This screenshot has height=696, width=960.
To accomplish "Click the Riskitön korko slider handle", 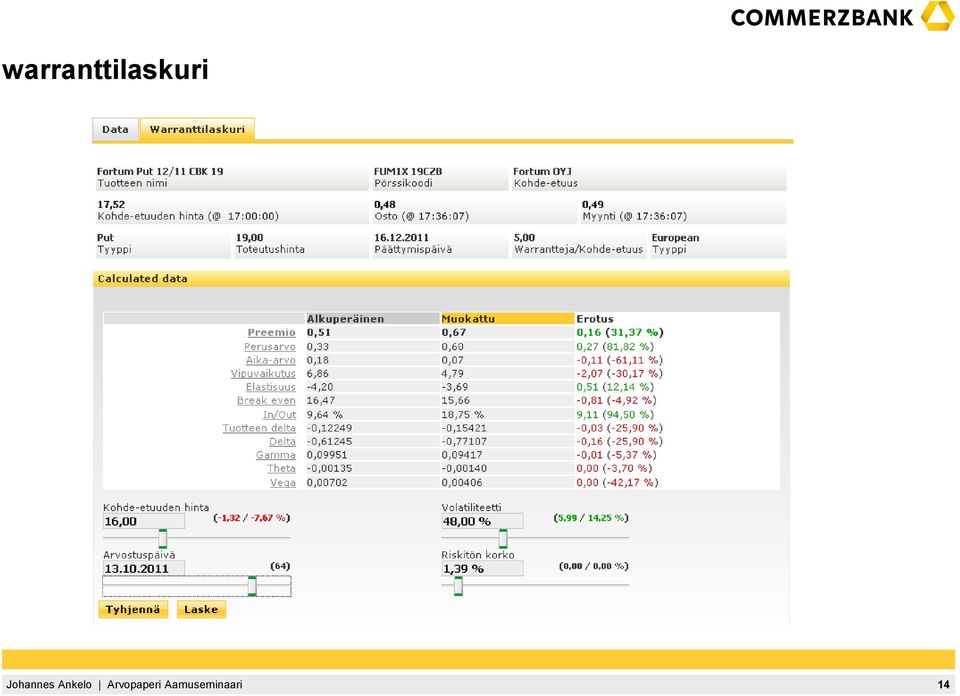I will (x=458, y=586).
